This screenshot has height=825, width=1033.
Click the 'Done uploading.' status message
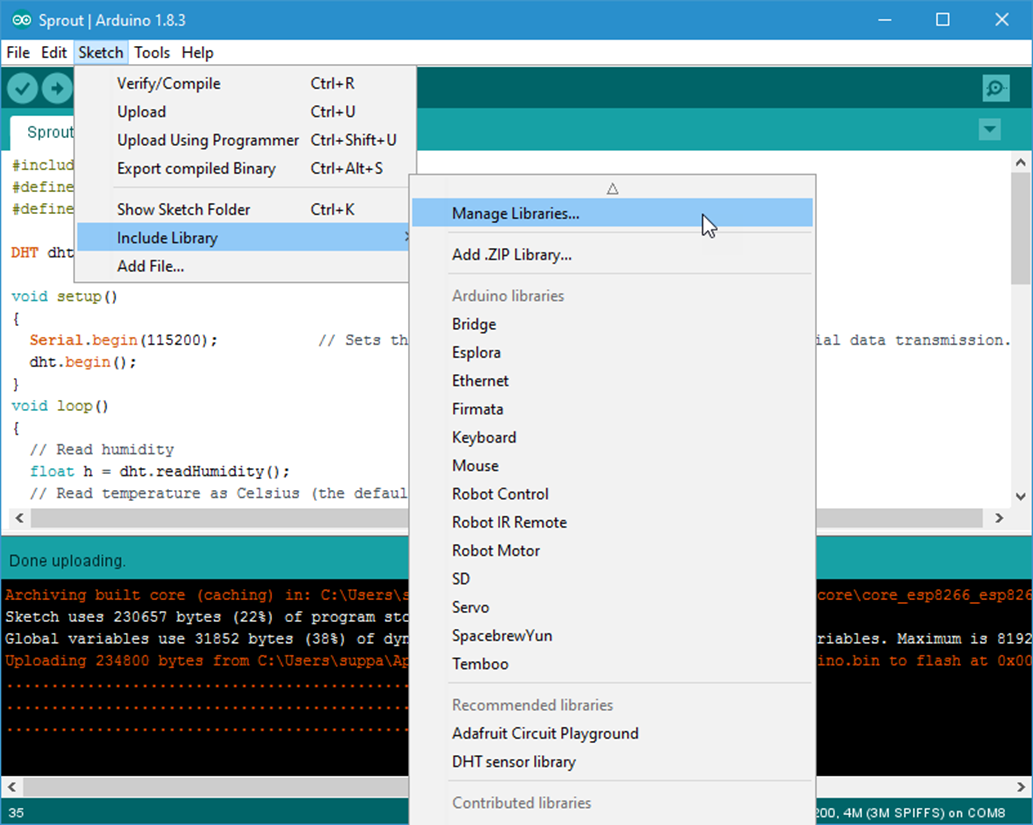pos(67,561)
